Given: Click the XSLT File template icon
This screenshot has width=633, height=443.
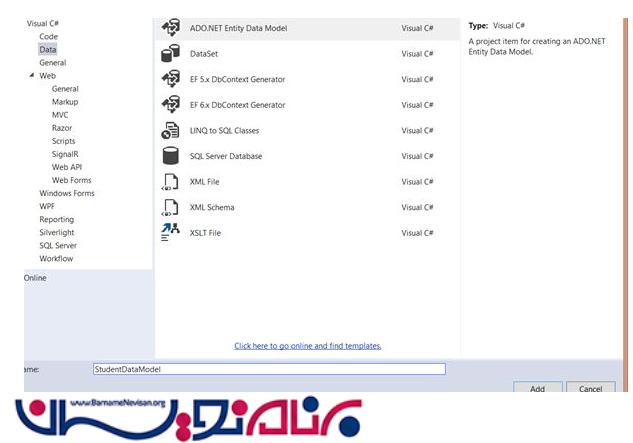Looking at the screenshot, I should pos(170,232).
